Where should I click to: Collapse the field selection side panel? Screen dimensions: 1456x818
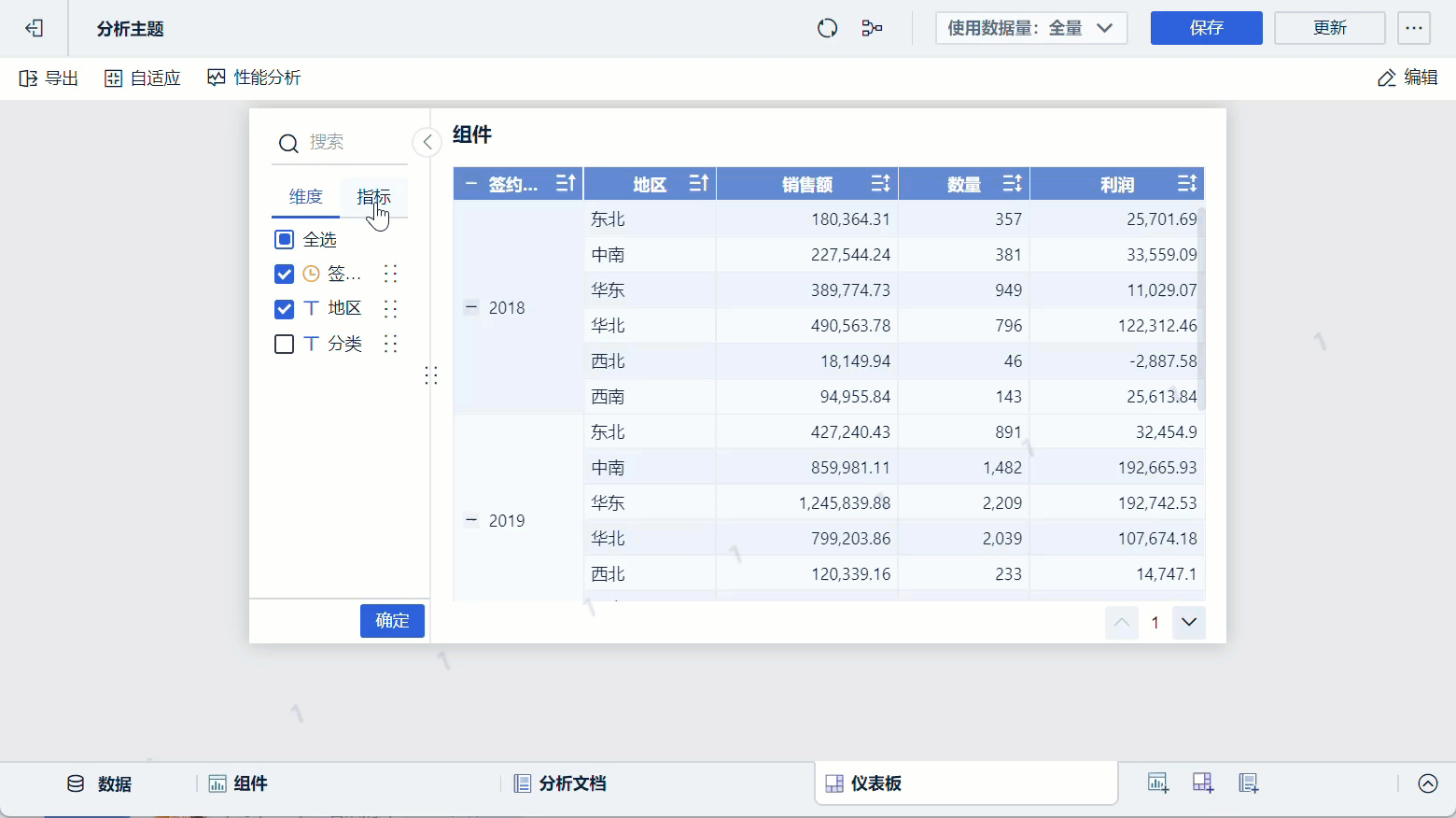(x=427, y=142)
